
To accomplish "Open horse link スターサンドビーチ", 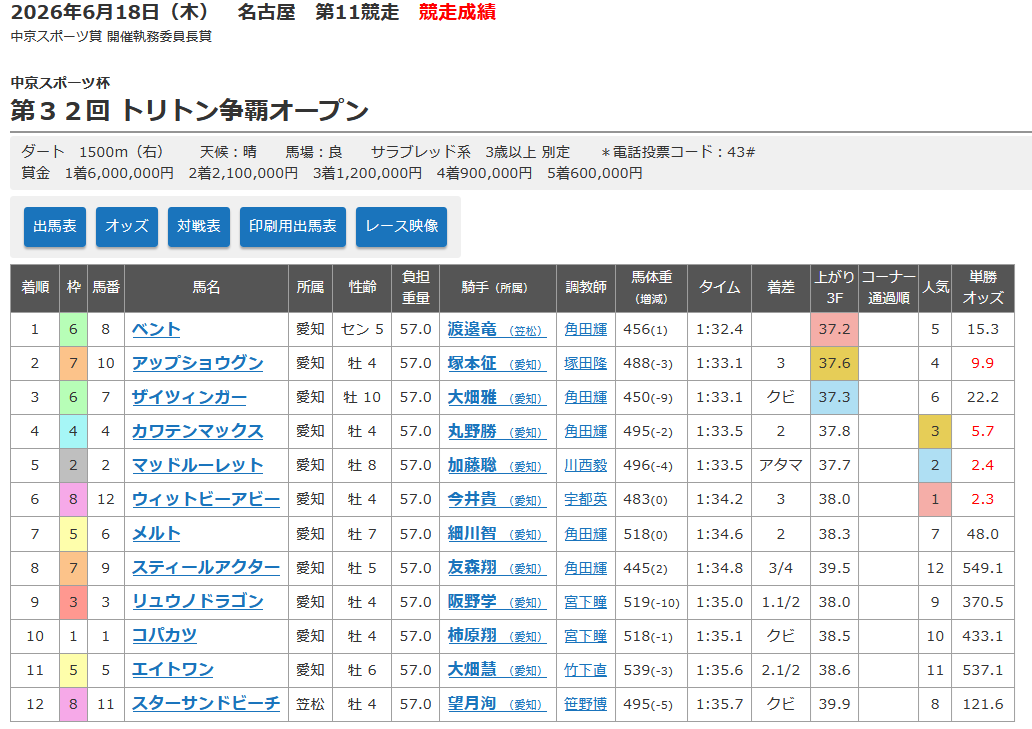I will pyautogui.click(x=206, y=704).
